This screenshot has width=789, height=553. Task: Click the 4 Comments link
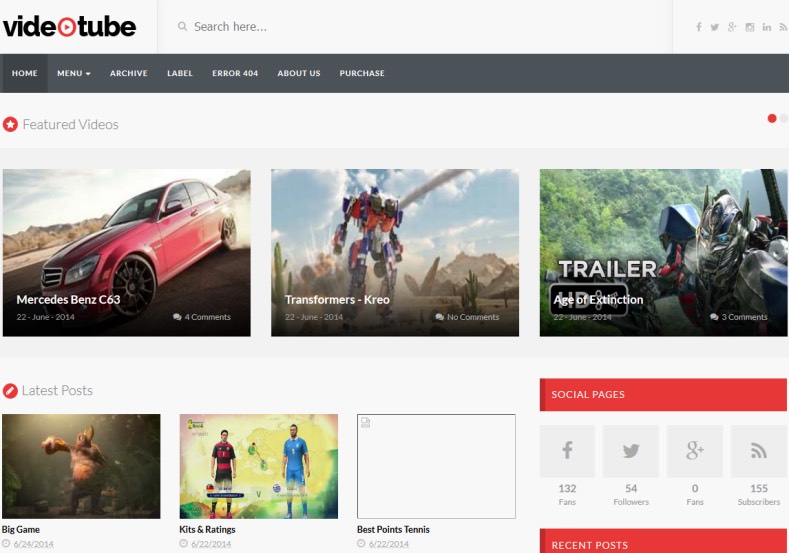click(207, 317)
